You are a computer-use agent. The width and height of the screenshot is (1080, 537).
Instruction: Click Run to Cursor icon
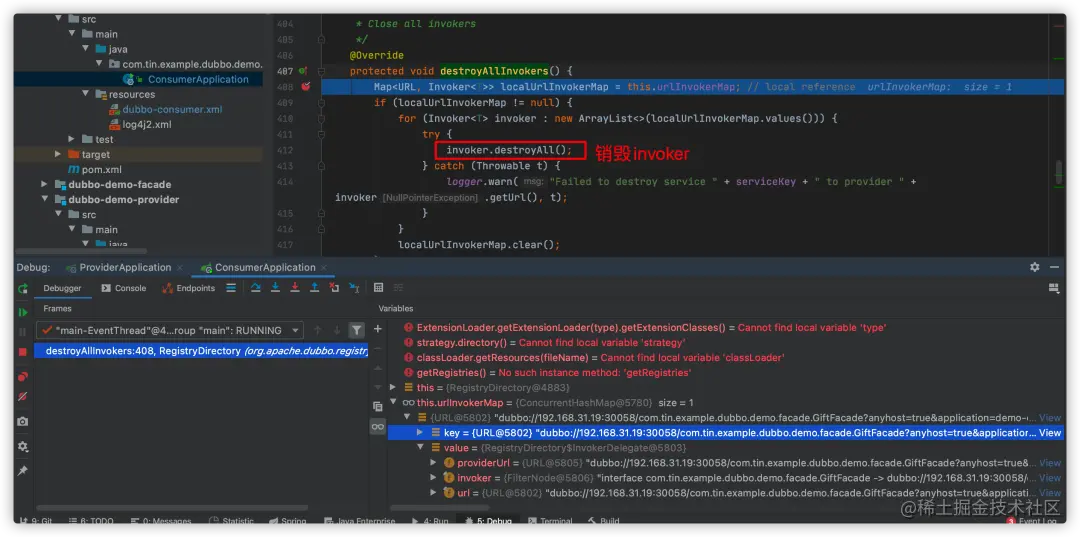(354, 288)
